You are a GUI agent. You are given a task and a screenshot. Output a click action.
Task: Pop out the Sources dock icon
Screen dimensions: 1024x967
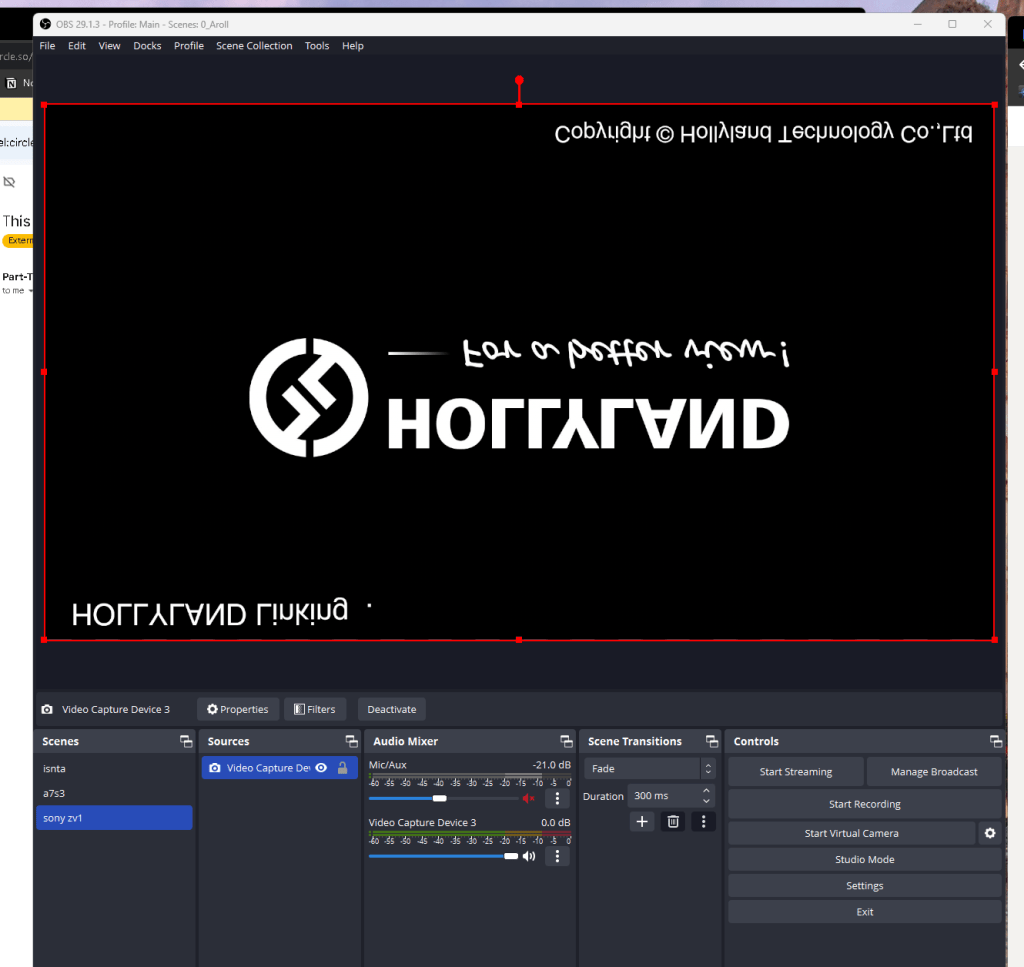(351, 741)
